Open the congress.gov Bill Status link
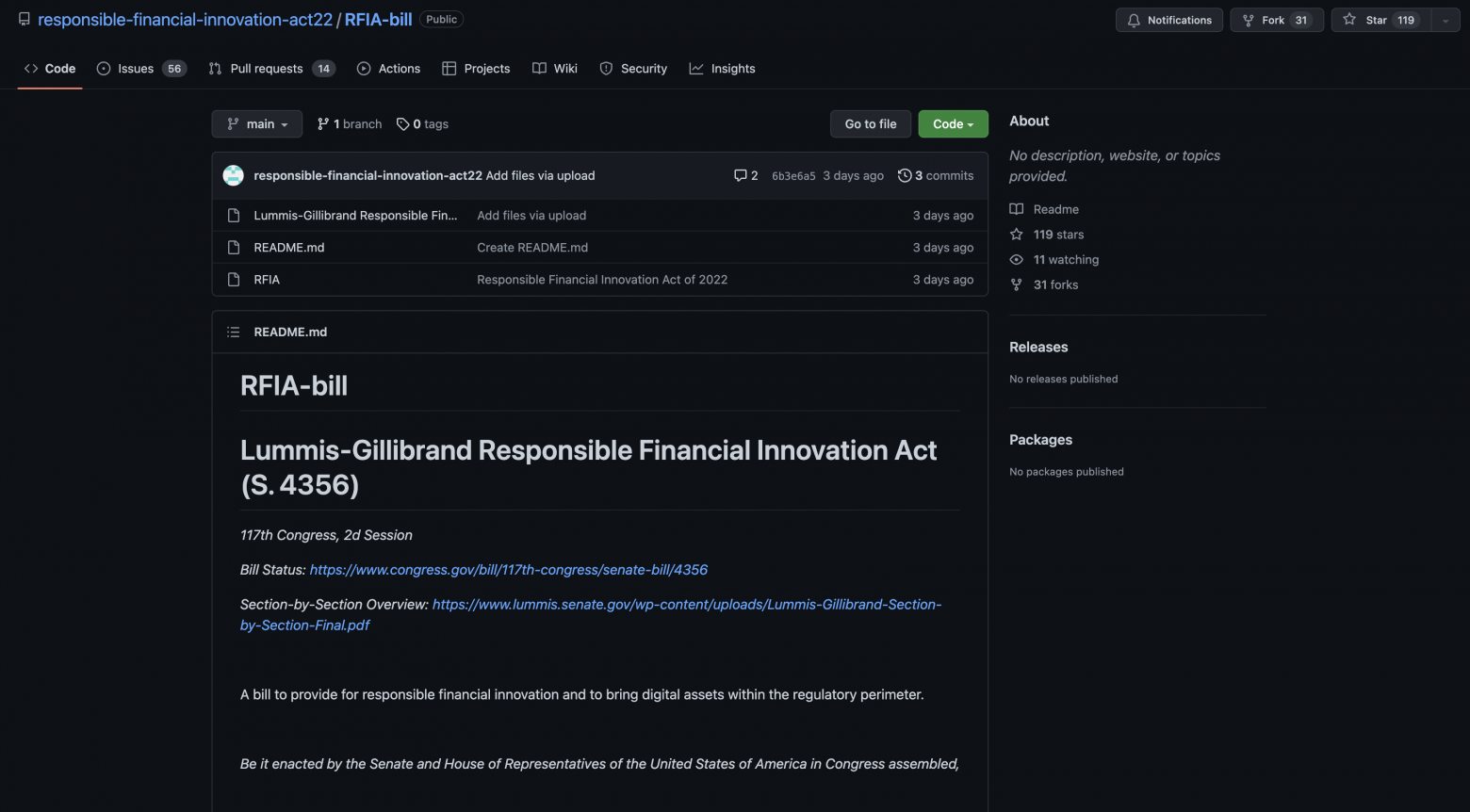Viewport: 1470px width, 812px height. coord(508,570)
